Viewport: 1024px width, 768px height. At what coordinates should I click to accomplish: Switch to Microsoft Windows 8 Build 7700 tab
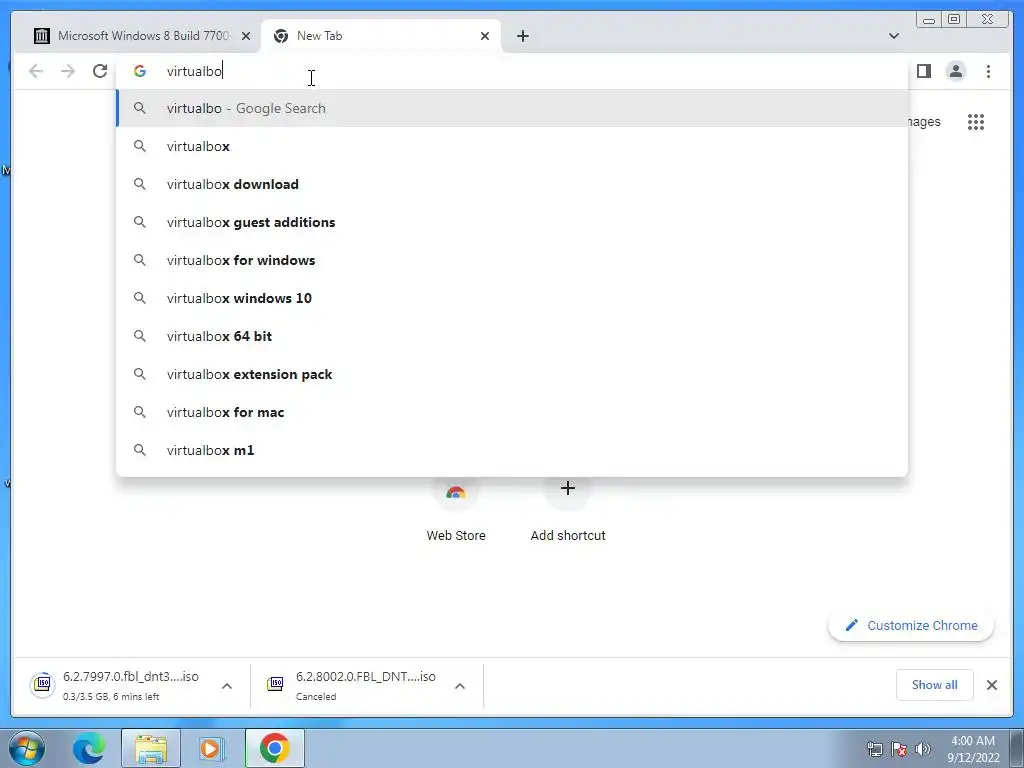(x=143, y=36)
